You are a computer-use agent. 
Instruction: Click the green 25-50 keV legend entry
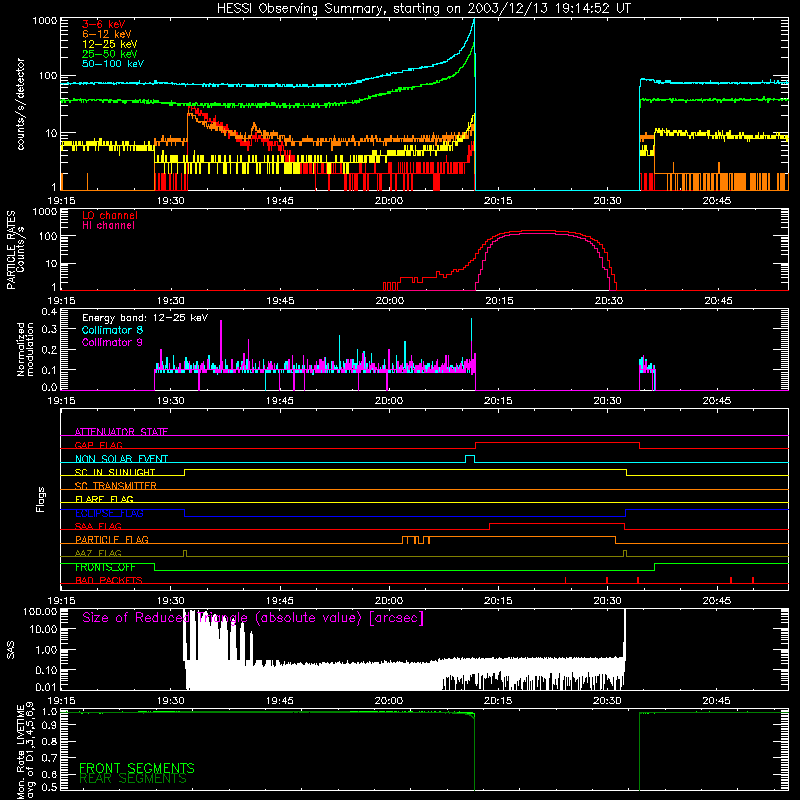(110, 54)
